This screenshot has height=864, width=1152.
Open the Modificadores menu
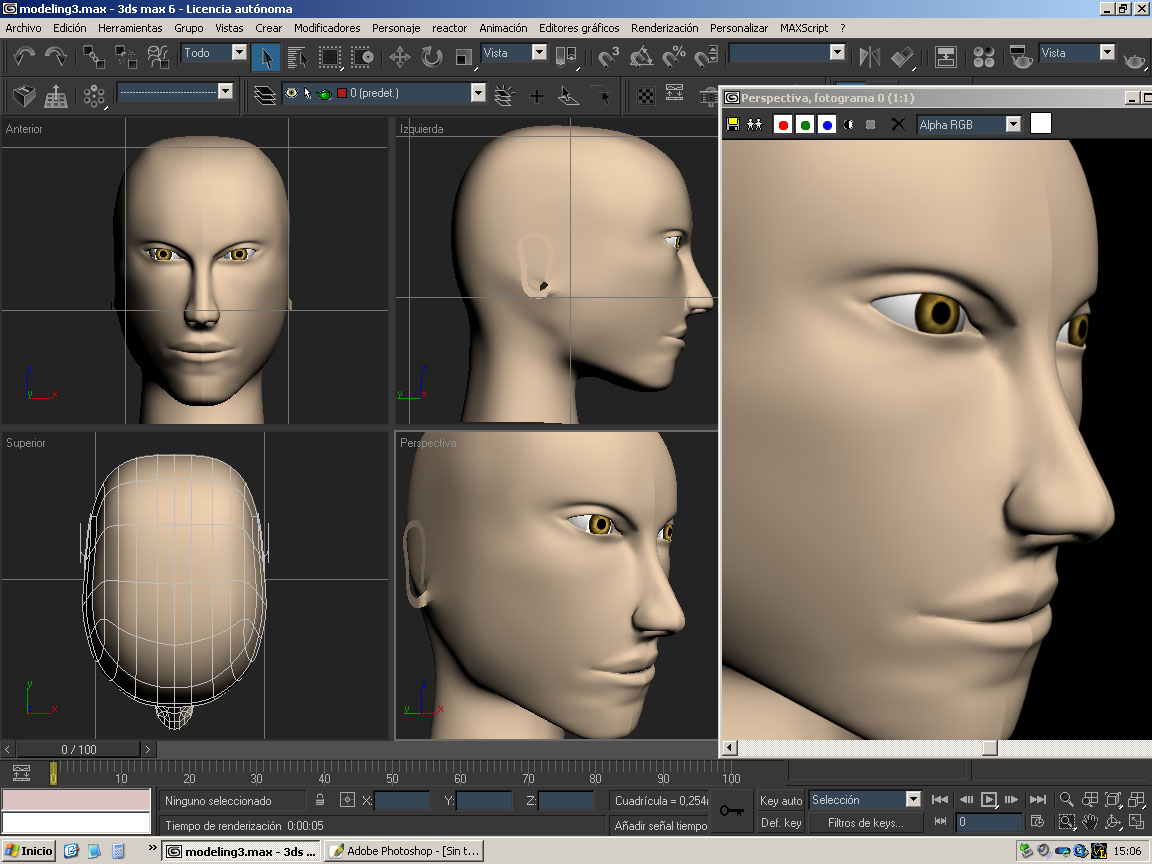327,28
